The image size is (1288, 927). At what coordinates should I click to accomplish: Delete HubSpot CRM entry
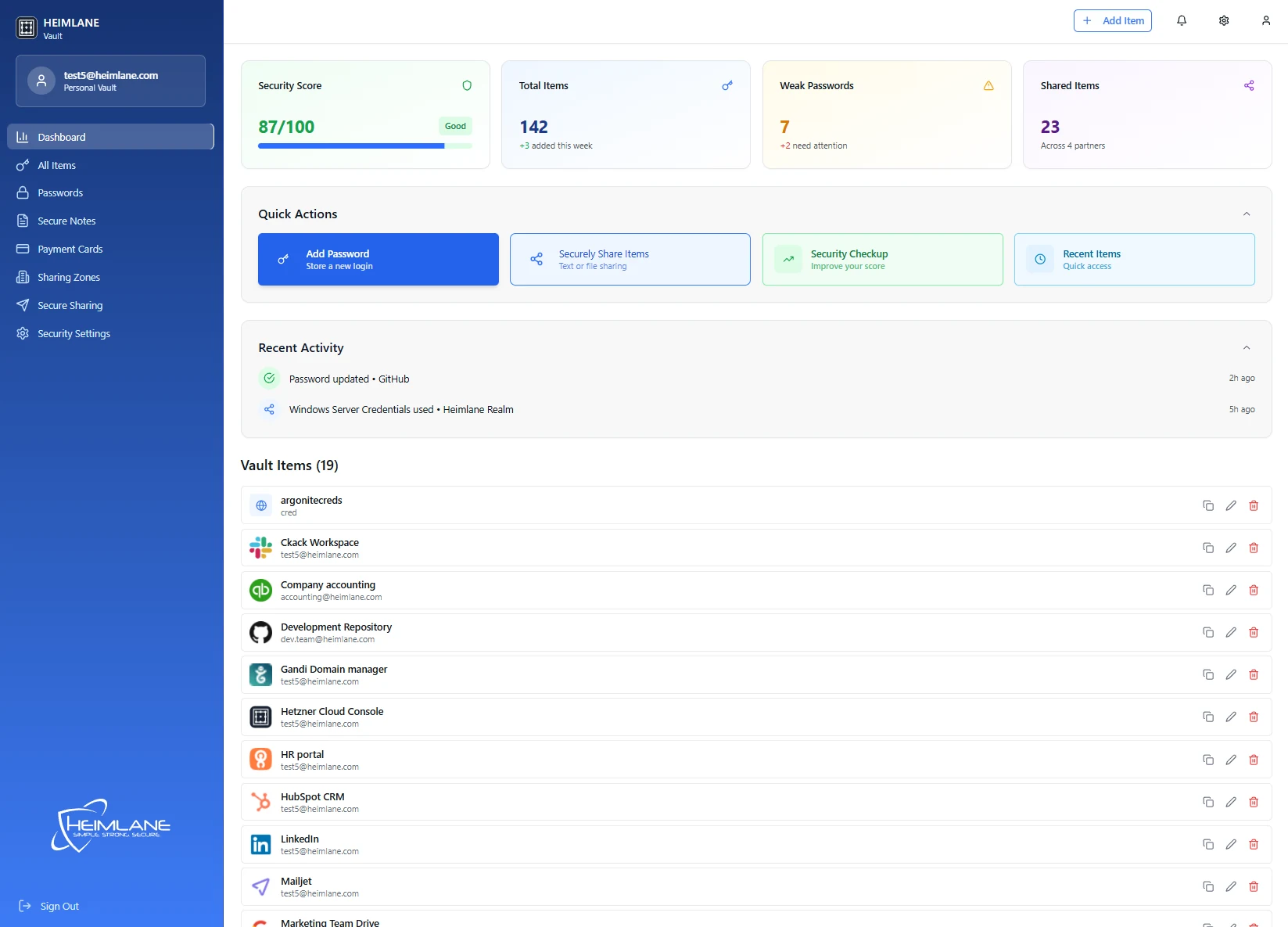pos(1254,802)
